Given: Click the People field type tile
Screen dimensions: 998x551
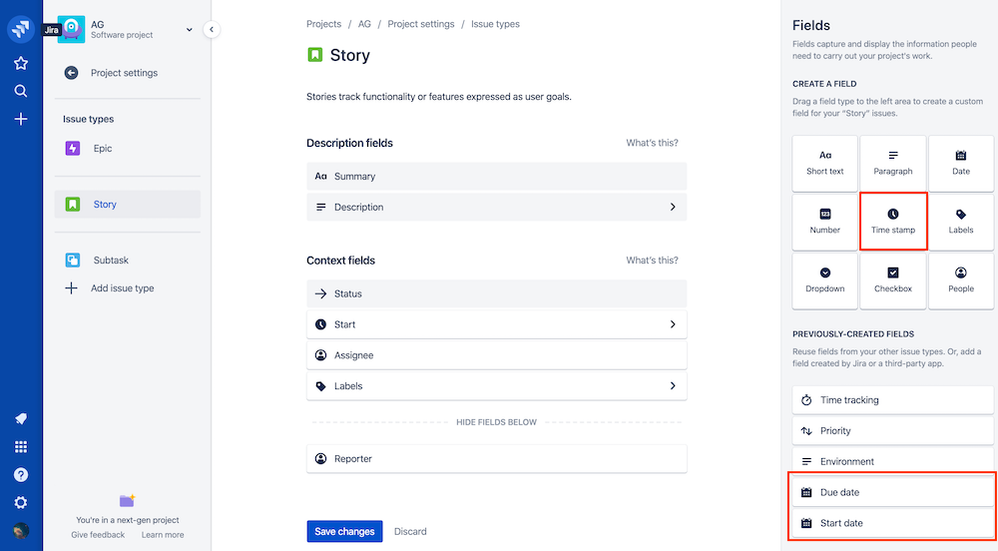Looking at the screenshot, I should [960, 280].
